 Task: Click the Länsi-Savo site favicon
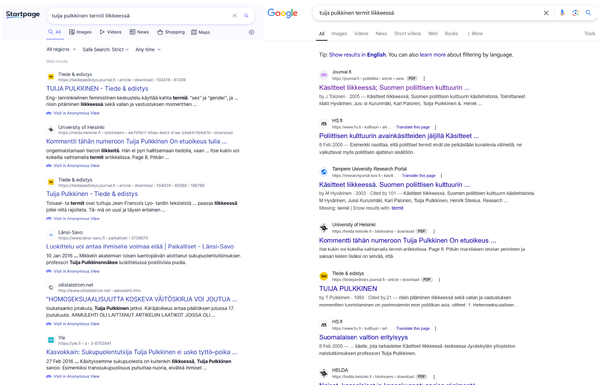pyautogui.click(x=50, y=235)
